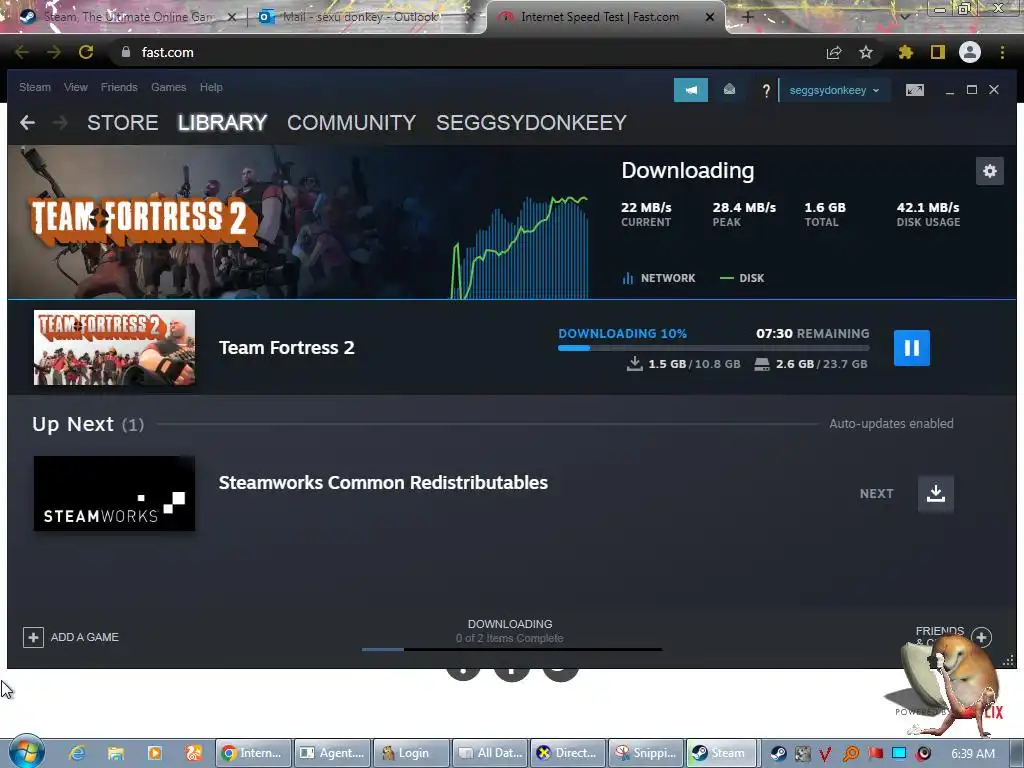Switch to Steam browser tab in Chrome
The image size is (1024, 768).
[127, 17]
